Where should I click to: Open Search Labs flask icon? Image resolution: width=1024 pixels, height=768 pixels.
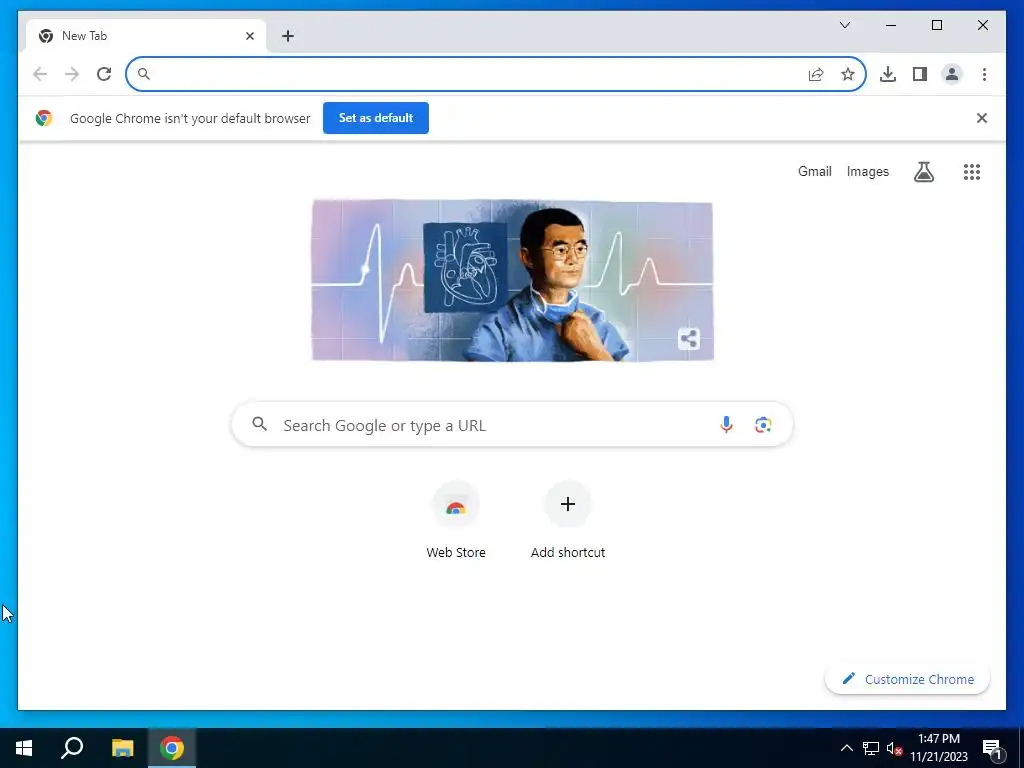coord(923,172)
